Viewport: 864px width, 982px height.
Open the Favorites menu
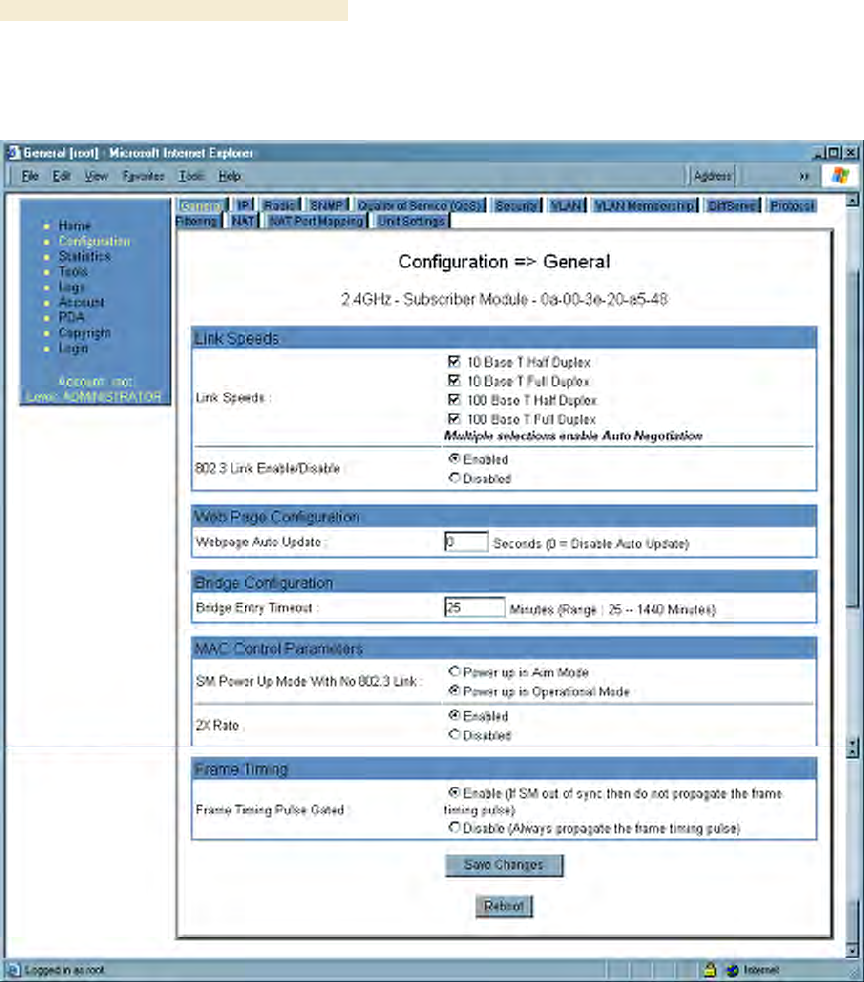[143, 176]
